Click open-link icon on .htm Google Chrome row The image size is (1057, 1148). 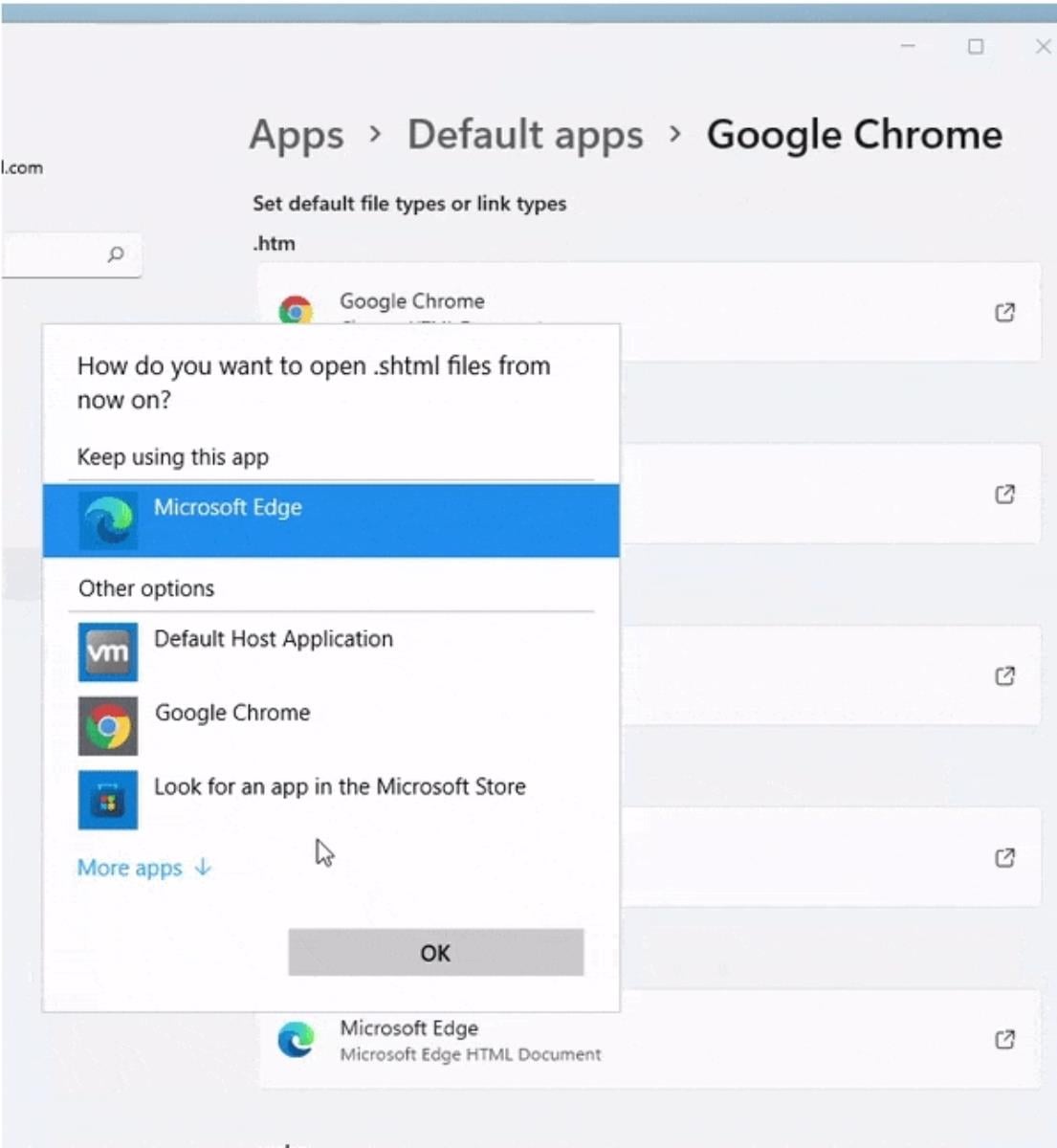(1004, 312)
